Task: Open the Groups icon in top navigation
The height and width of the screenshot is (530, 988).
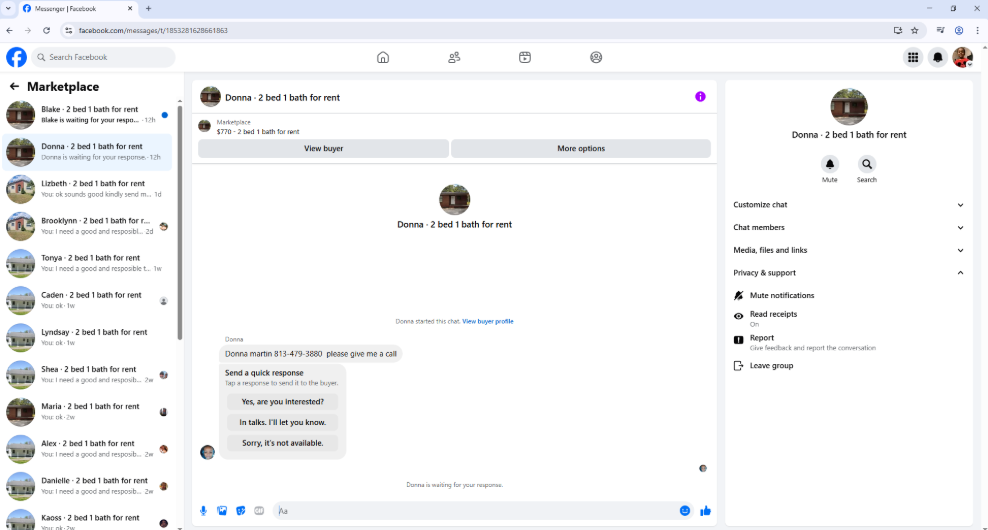Action: 596,57
